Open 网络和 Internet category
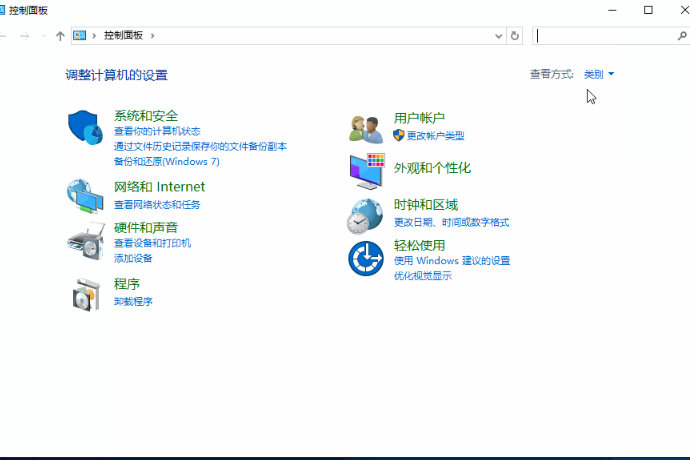The image size is (690, 460). click(x=159, y=187)
